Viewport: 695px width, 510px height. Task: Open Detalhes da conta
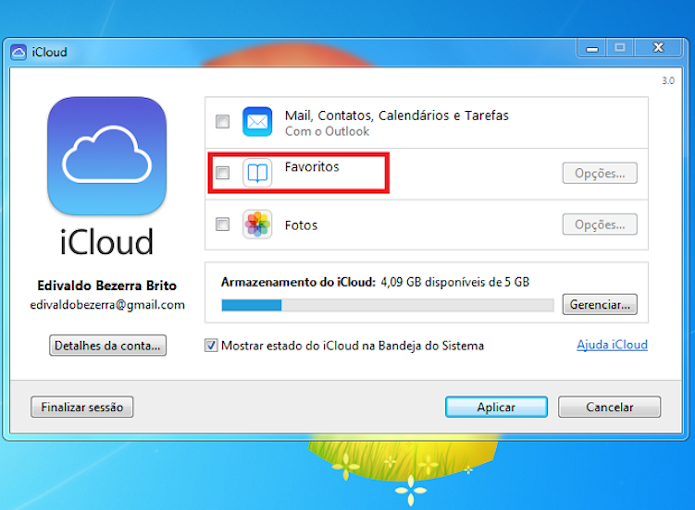(108, 345)
